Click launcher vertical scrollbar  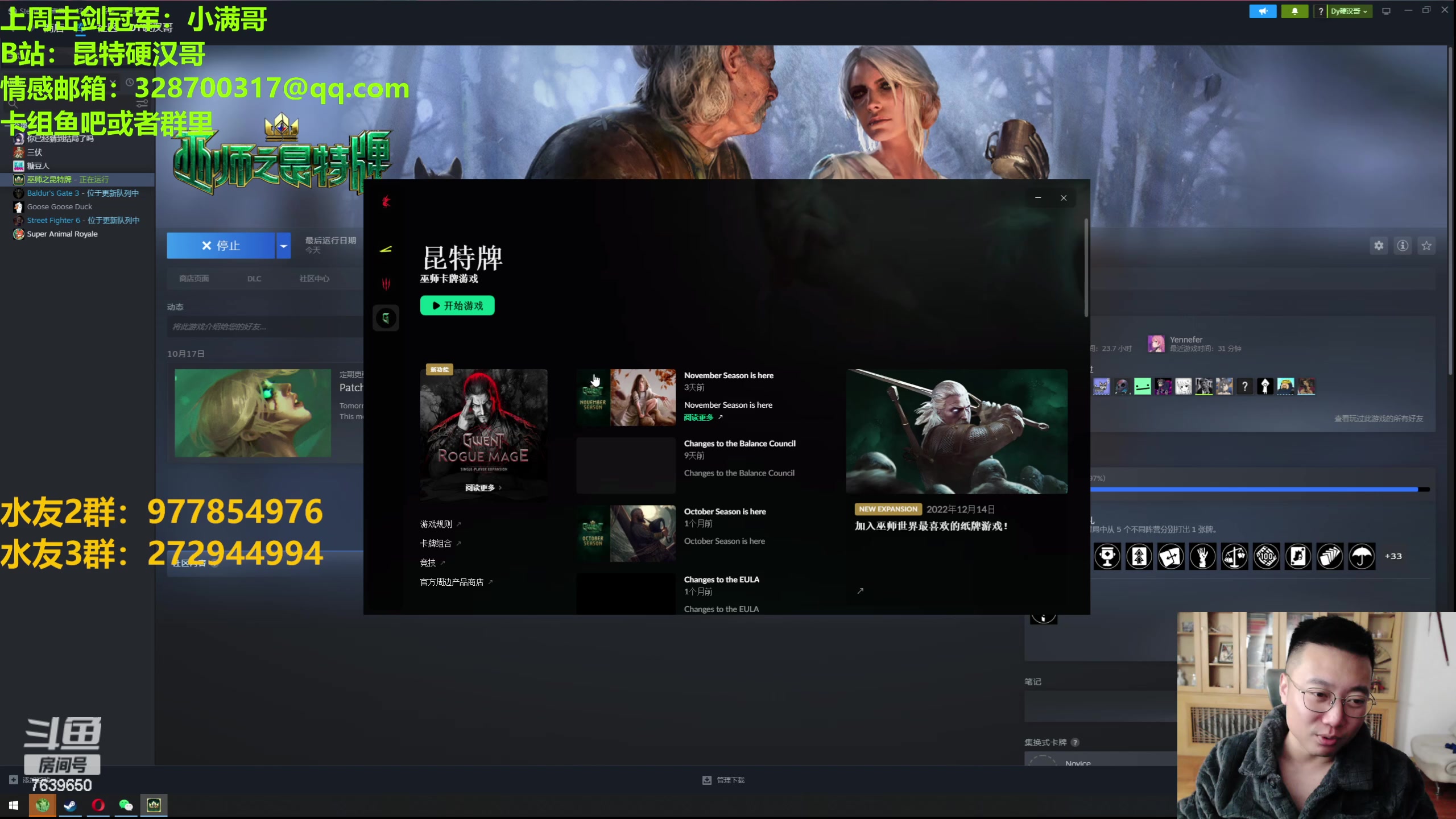pos(1086,267)
